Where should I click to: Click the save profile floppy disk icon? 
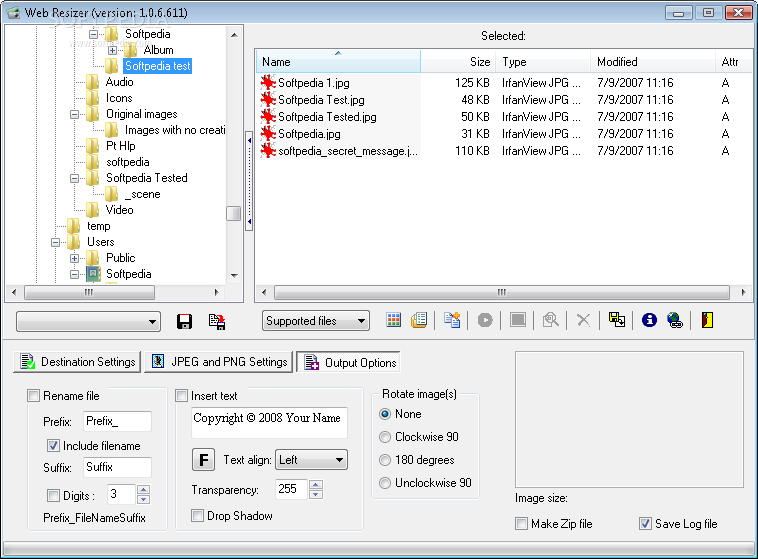[x=184, y=322]
